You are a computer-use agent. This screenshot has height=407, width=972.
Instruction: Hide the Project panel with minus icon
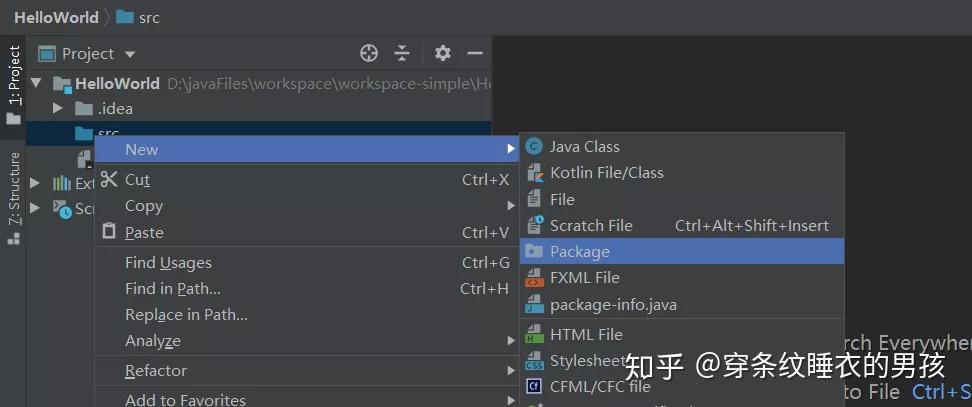click(x=475, y=54)
